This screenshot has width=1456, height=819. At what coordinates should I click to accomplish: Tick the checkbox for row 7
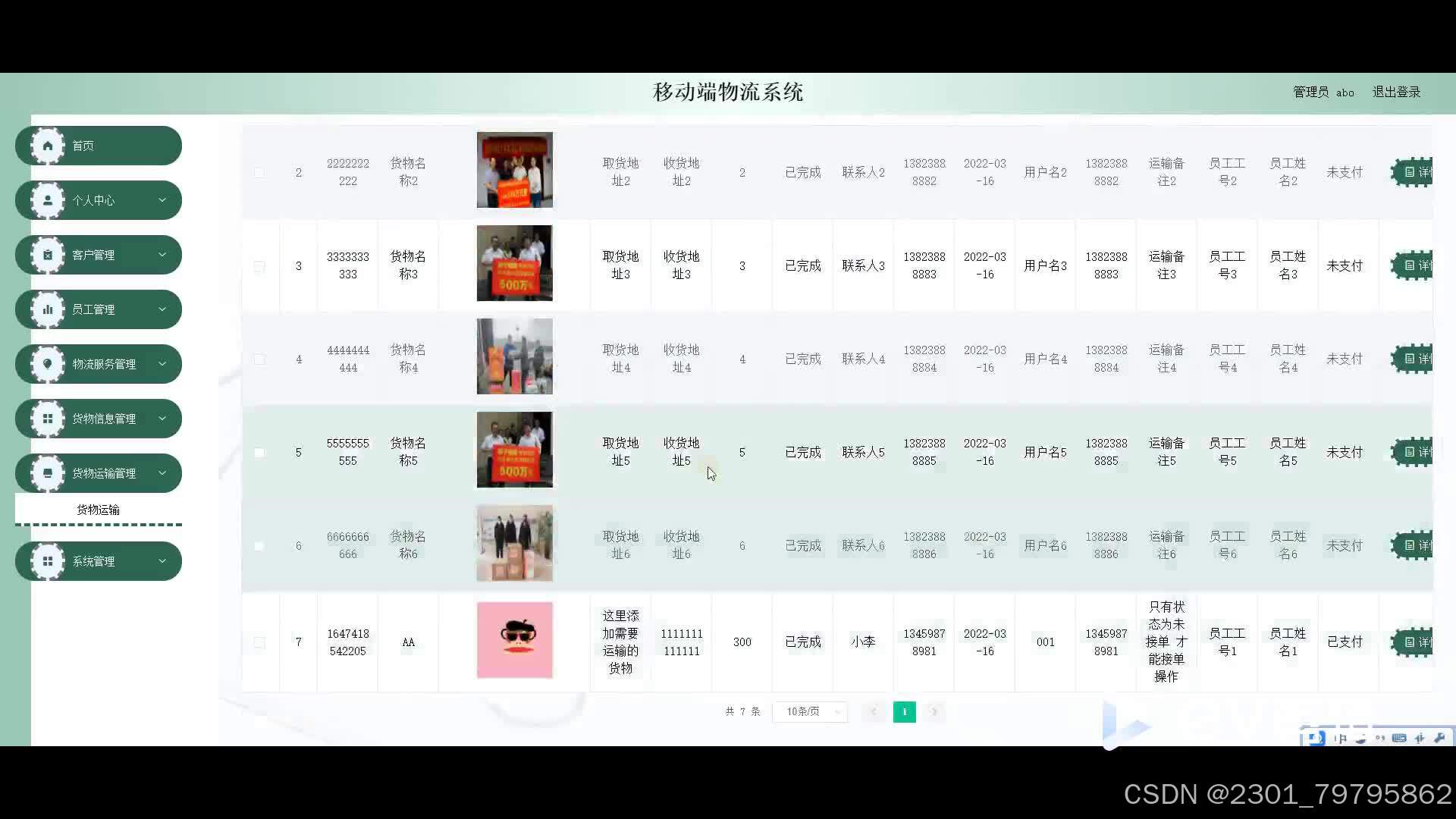pos(259,642)
